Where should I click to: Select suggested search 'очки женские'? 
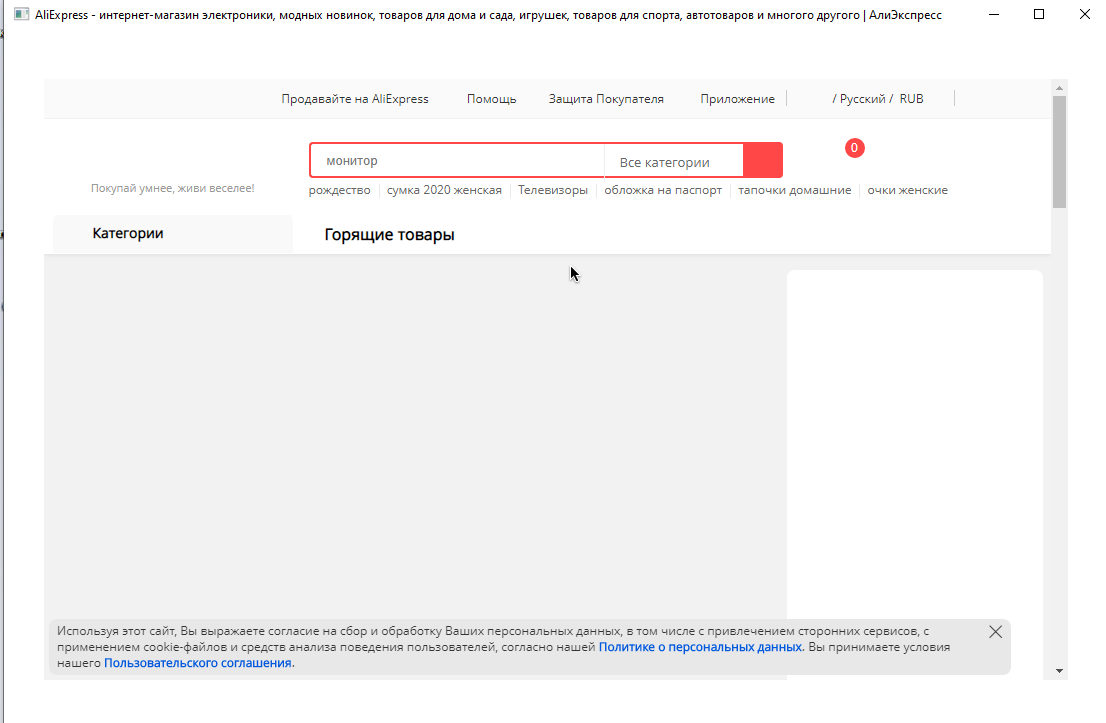click(907, 190)
